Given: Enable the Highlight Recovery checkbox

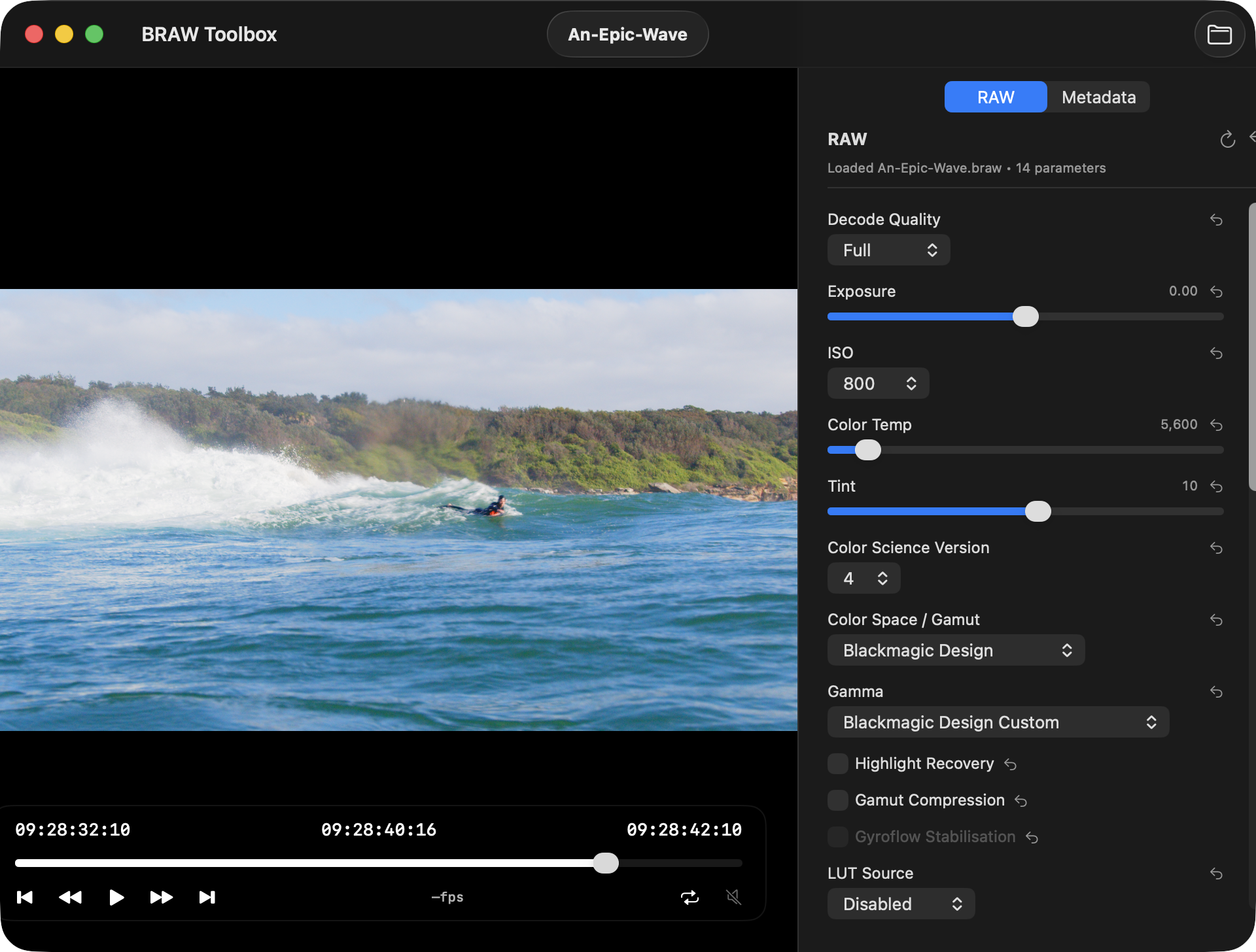Looking at the screenshot, I should coord(838,764).
